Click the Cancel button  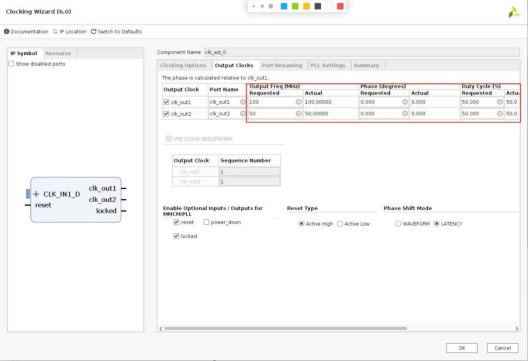502,348
